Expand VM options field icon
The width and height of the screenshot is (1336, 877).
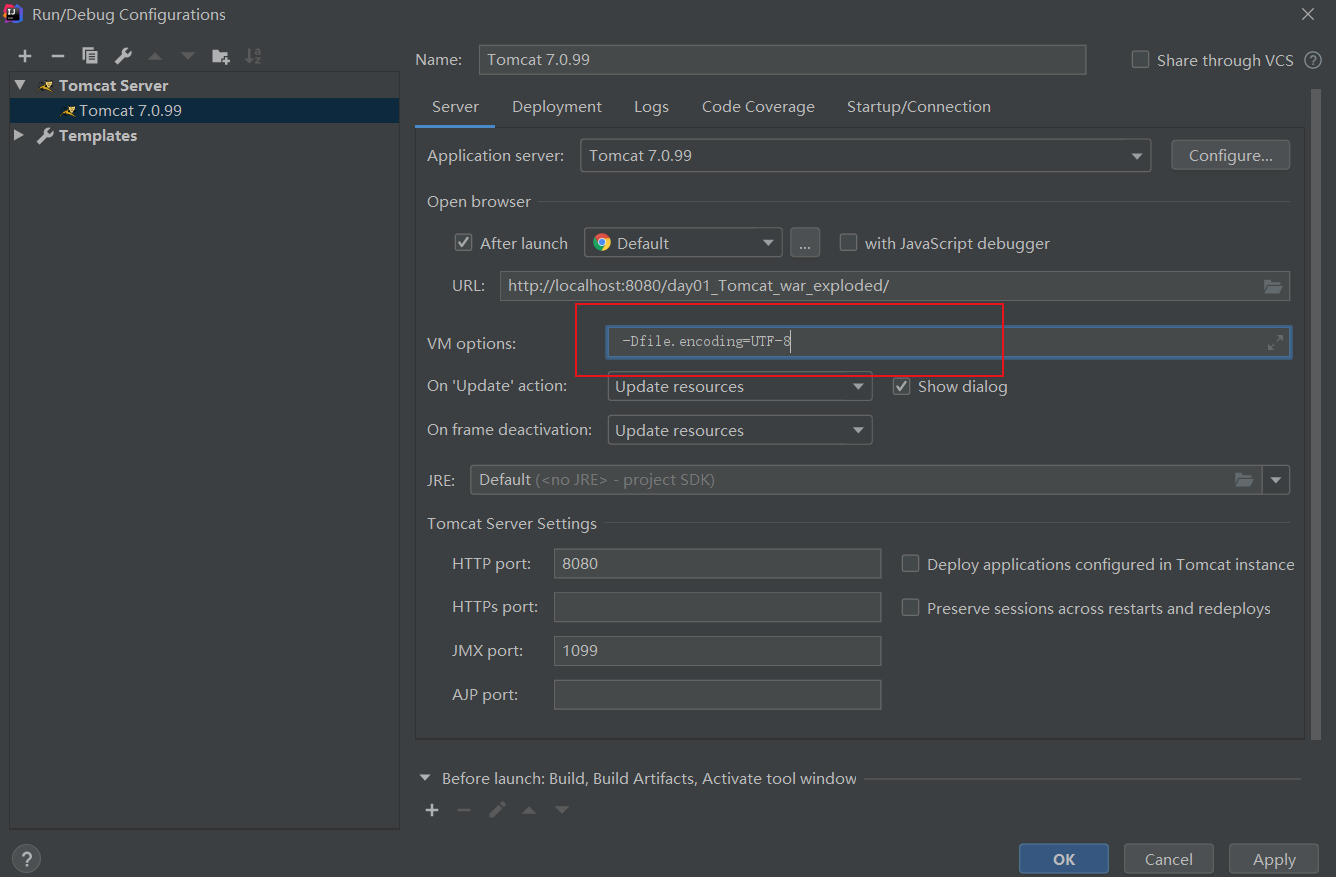click(x=1275, y=343)
